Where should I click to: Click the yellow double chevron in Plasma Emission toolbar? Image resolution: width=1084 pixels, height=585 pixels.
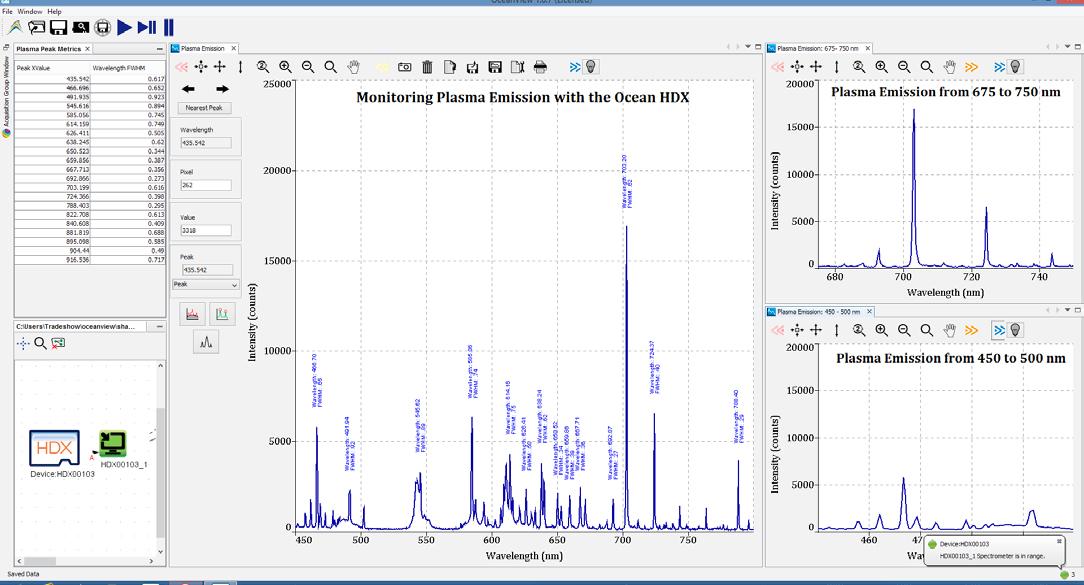click(382, 67)
